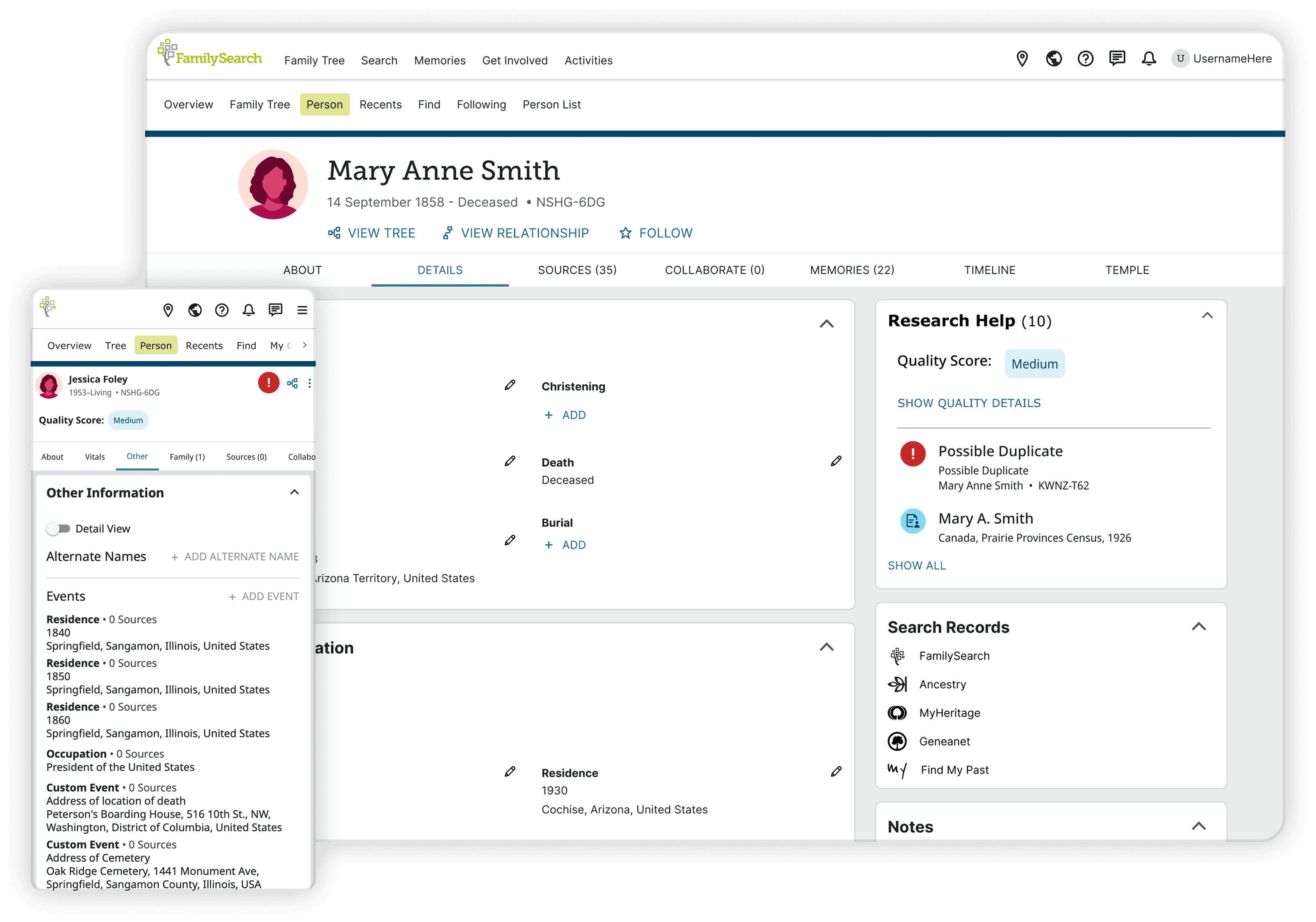Click Mary Anne Smith's portrait avatar
This screenshot has height=922, width=1316.
coord(273,185)
